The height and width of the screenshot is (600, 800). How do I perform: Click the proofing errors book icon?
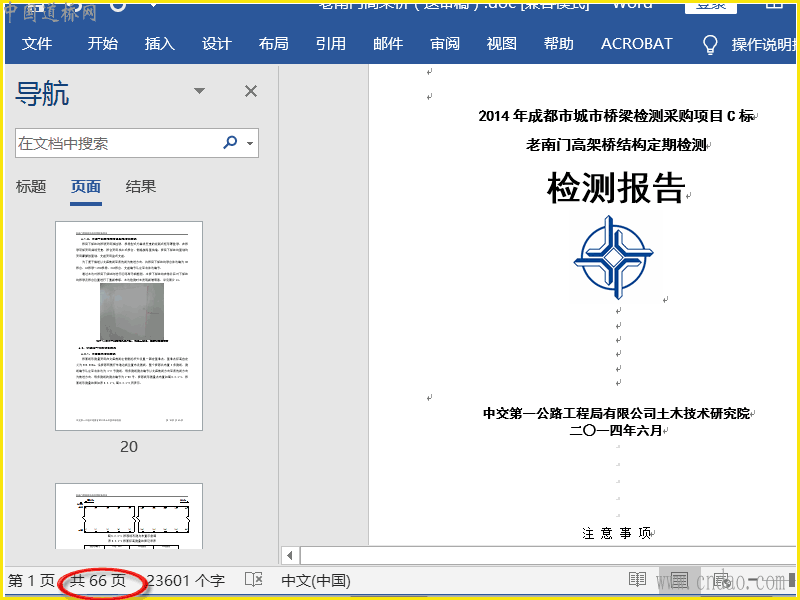point(254,580)
